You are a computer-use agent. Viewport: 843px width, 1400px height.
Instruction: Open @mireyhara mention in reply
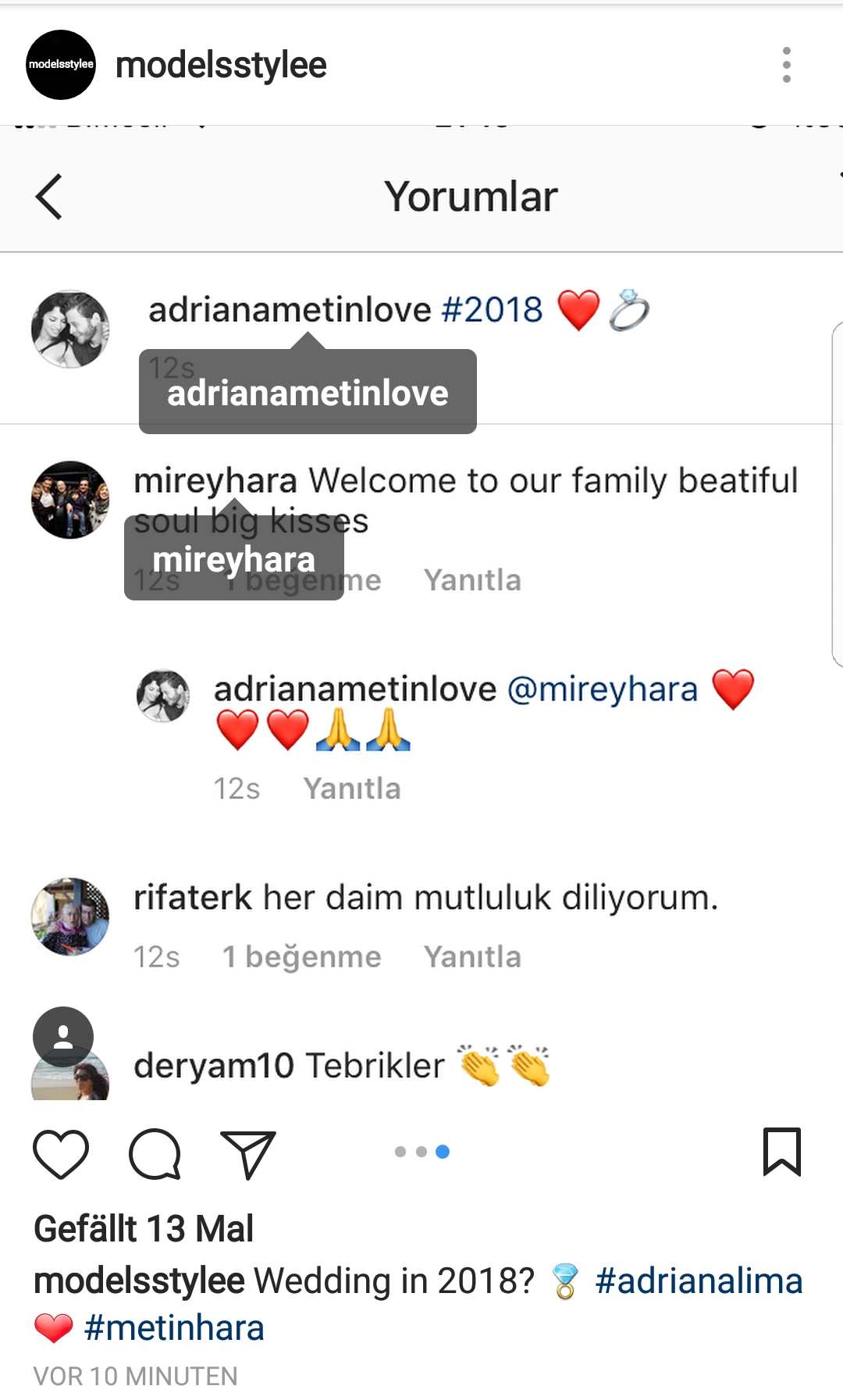pos(603,689)
